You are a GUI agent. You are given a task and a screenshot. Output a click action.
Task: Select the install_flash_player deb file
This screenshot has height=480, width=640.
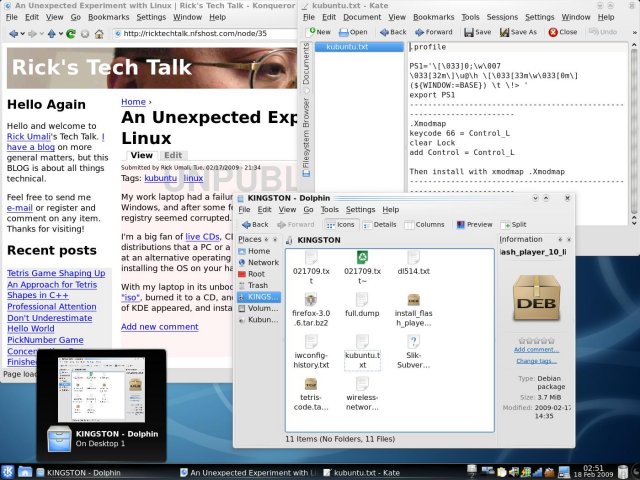tap(413, 310)
